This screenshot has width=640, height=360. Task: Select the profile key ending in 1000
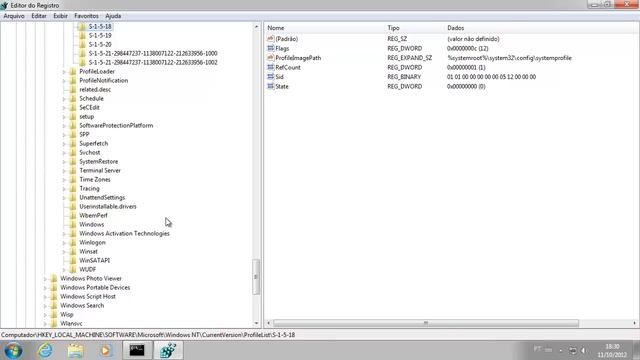[153, 53]
